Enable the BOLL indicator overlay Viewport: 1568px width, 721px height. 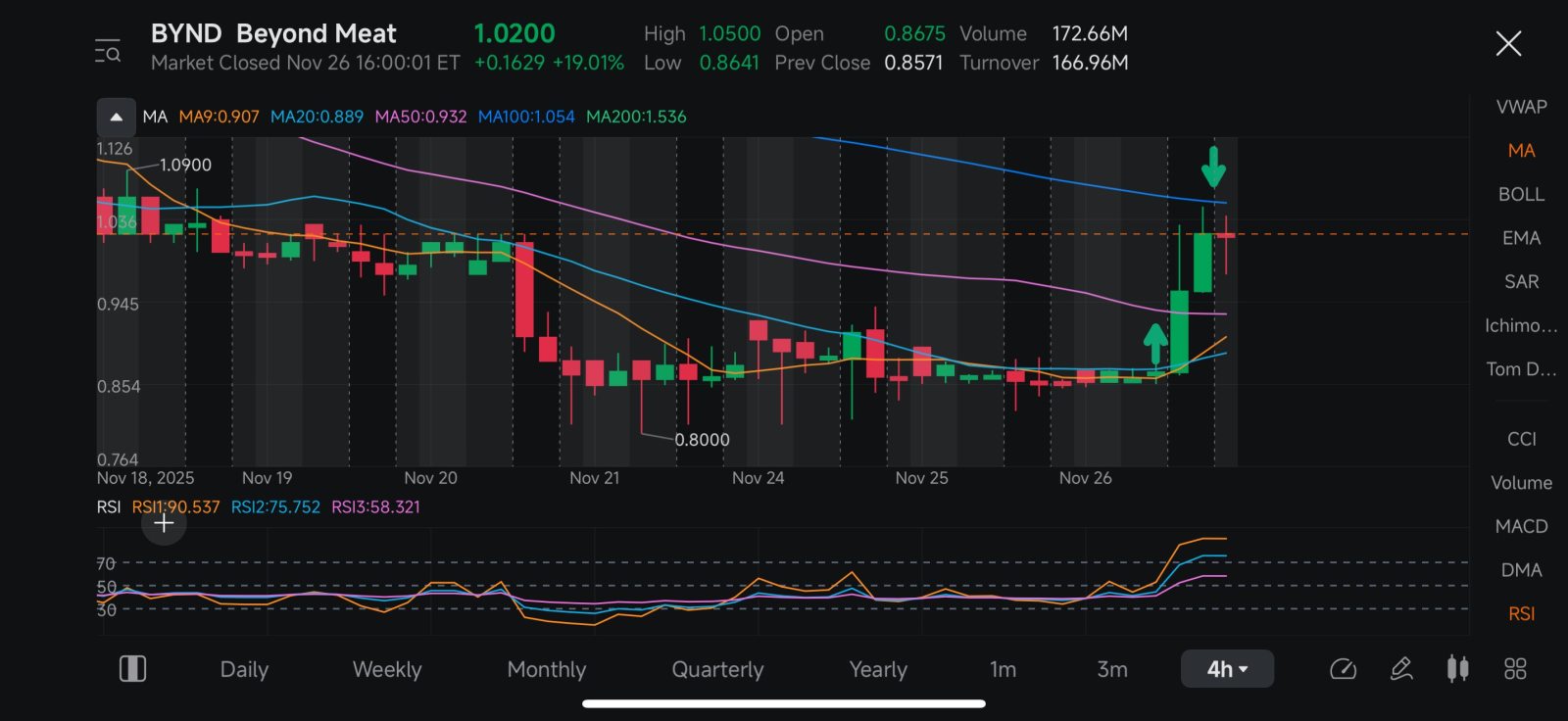pyautogui.click(x=1521, y=194)
